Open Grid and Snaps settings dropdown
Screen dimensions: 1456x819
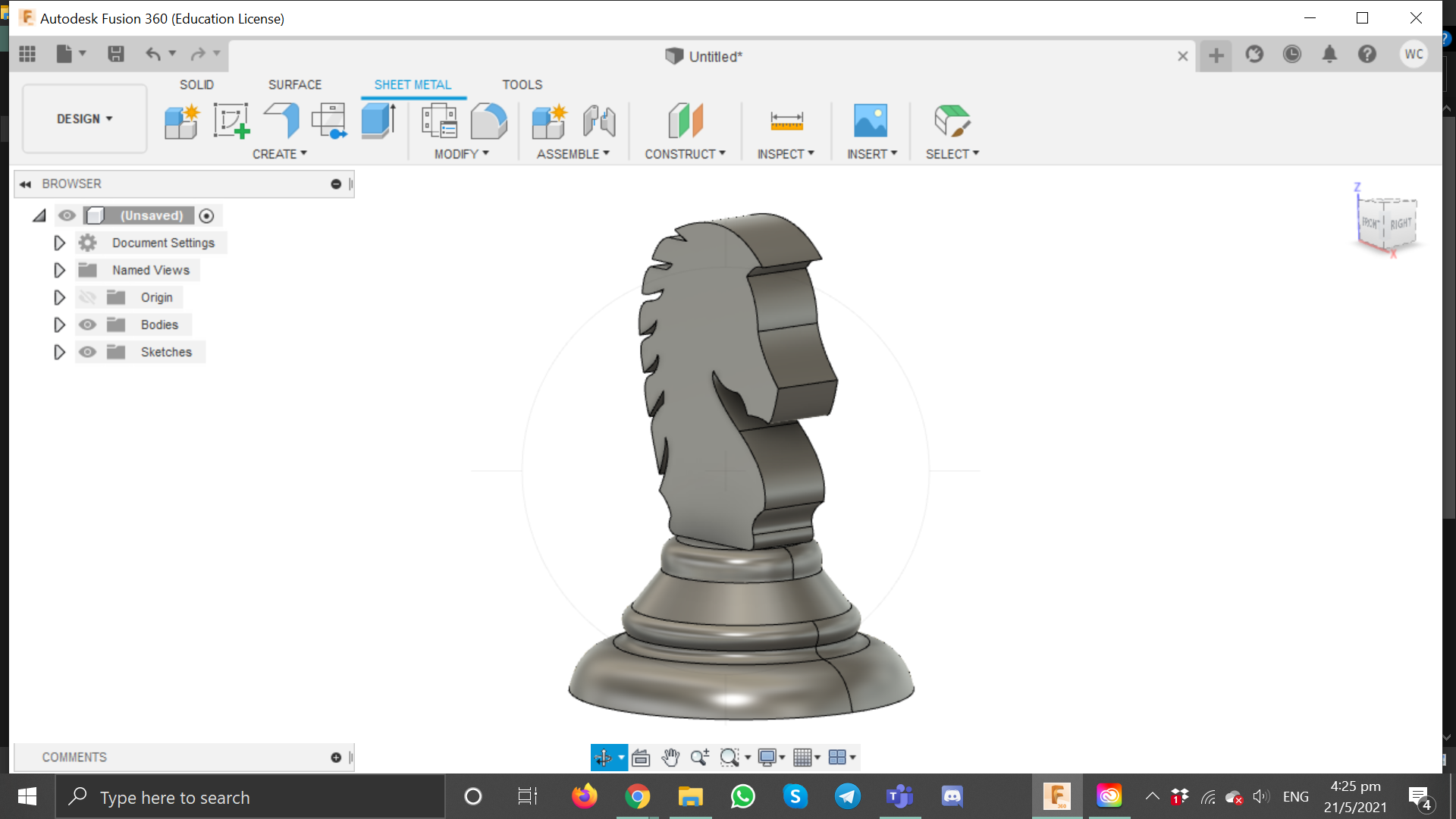click(806, 757)
